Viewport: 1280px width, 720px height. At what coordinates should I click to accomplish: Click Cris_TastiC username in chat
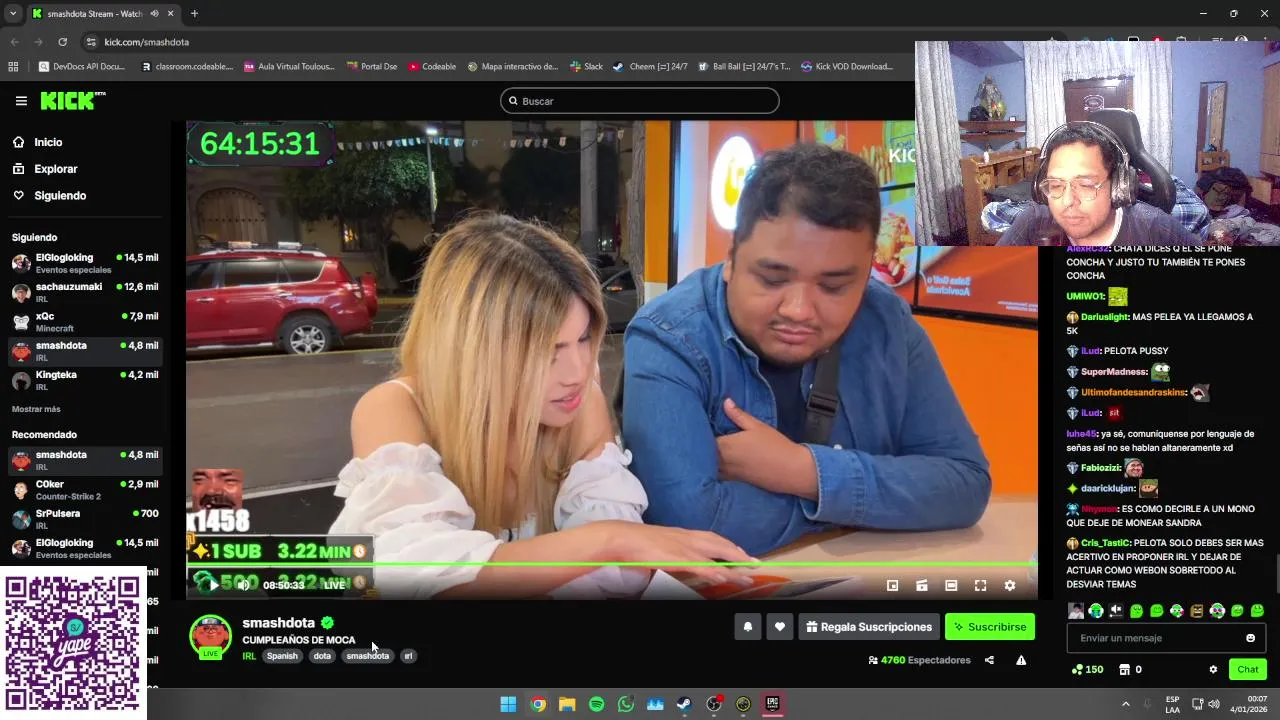(1105, 543)
